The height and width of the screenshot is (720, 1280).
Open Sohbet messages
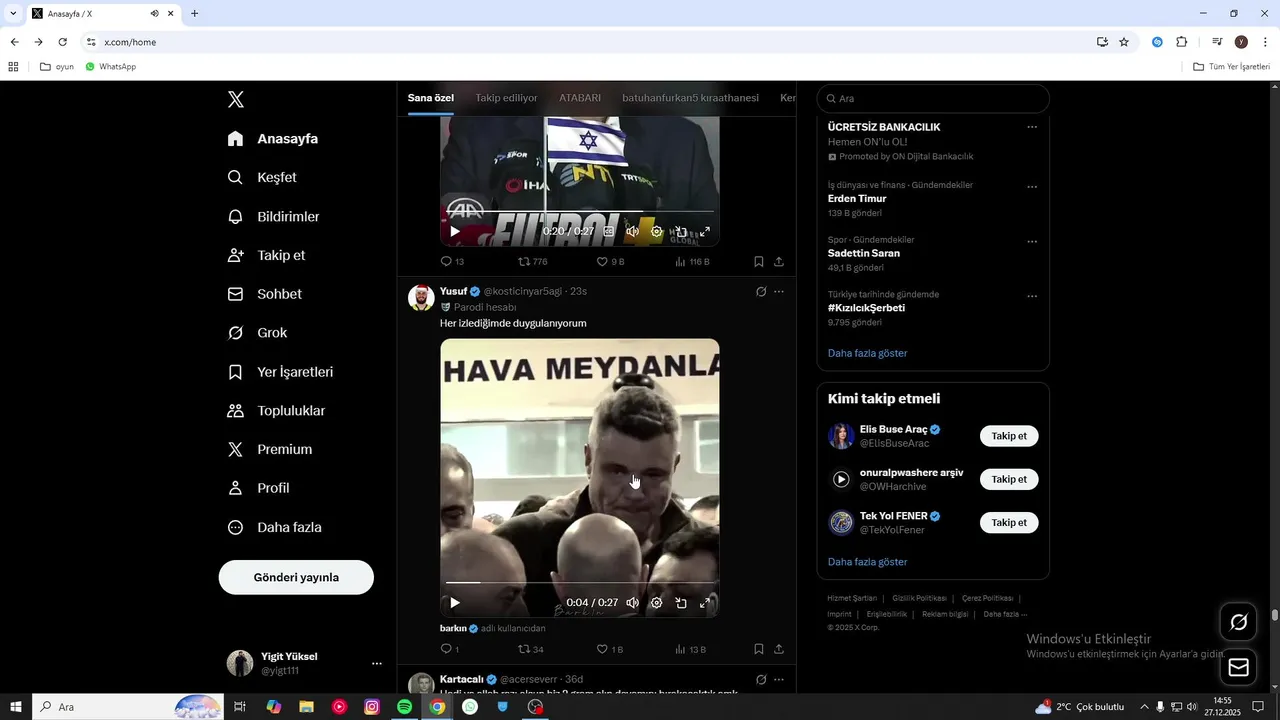click(264, 294)
